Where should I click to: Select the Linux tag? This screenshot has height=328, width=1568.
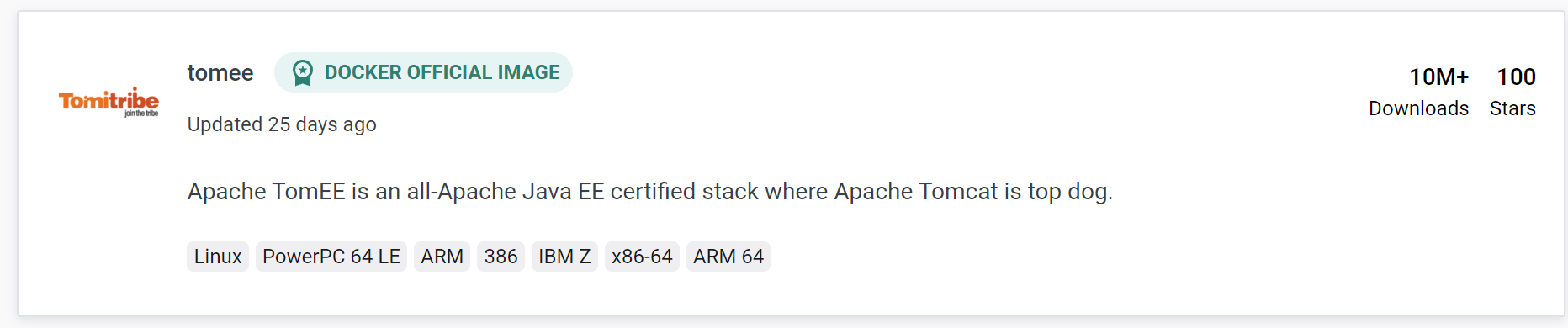[218, 257]
